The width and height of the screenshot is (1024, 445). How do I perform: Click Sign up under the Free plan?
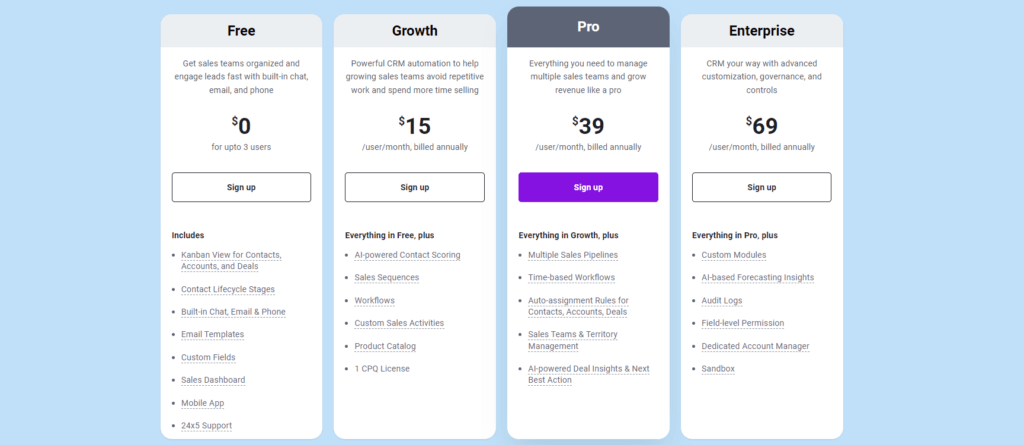tap(241, 187)
